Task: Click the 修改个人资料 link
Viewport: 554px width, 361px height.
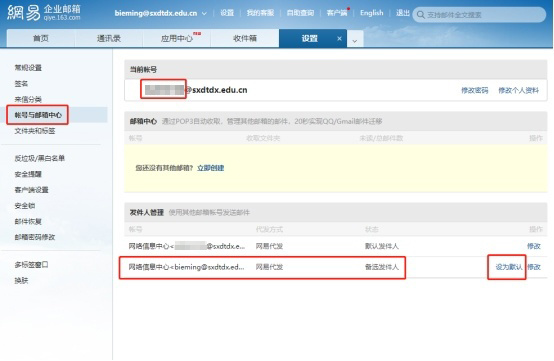Action: pos(519,90)
